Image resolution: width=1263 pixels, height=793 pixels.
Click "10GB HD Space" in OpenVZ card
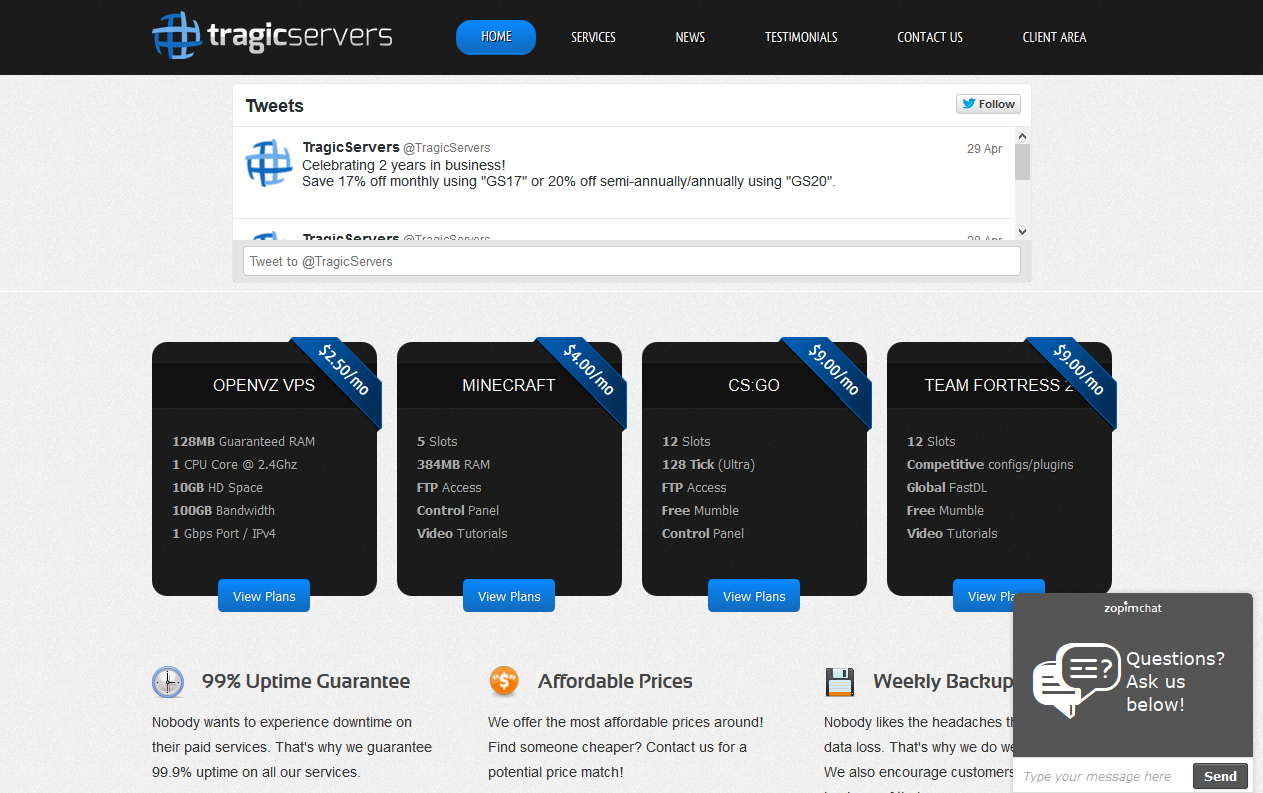pyautogui.click(x=217, y=487)
